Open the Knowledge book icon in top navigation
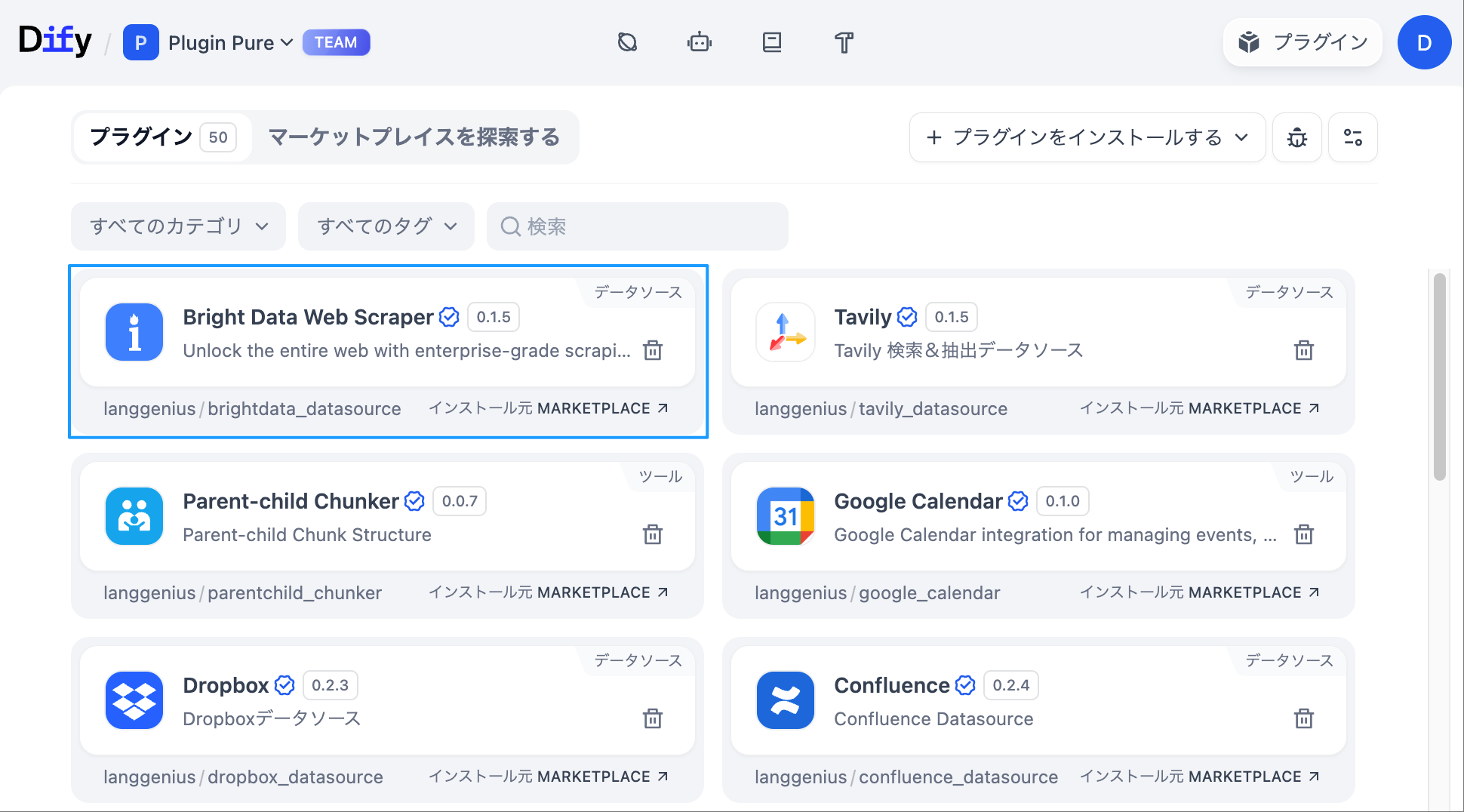The image size is (1464, 812). [772, 42]
